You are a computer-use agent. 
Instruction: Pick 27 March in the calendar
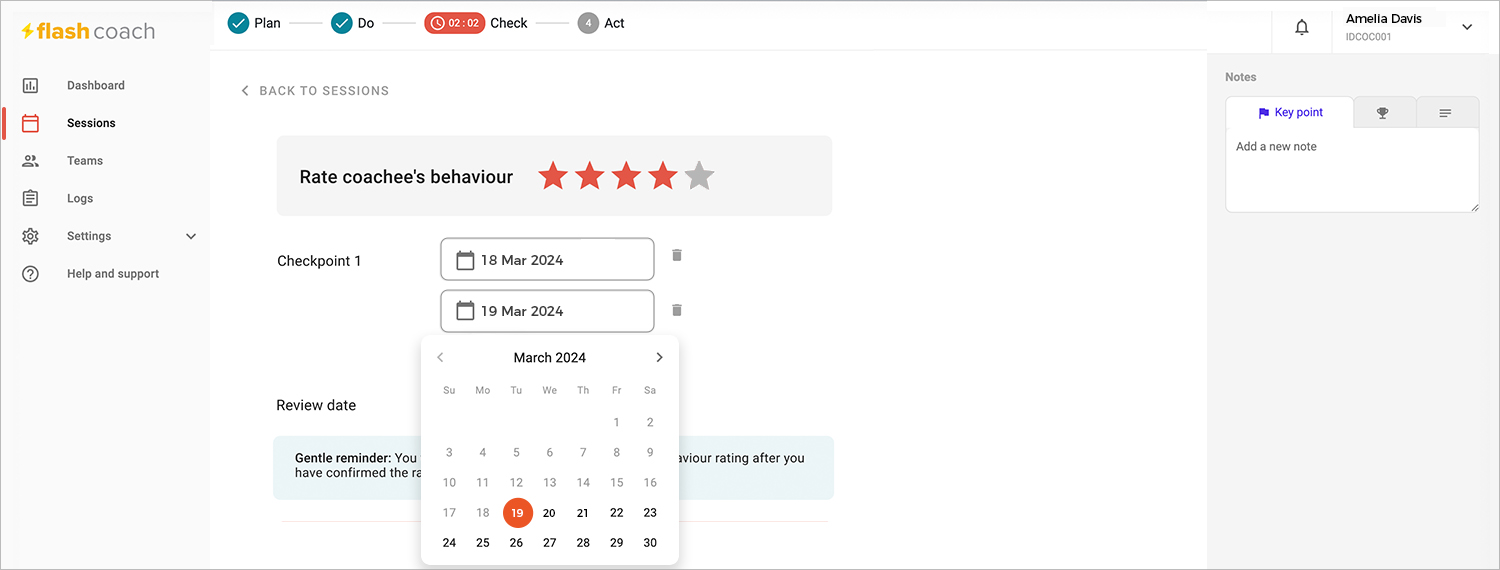(549, 543)
